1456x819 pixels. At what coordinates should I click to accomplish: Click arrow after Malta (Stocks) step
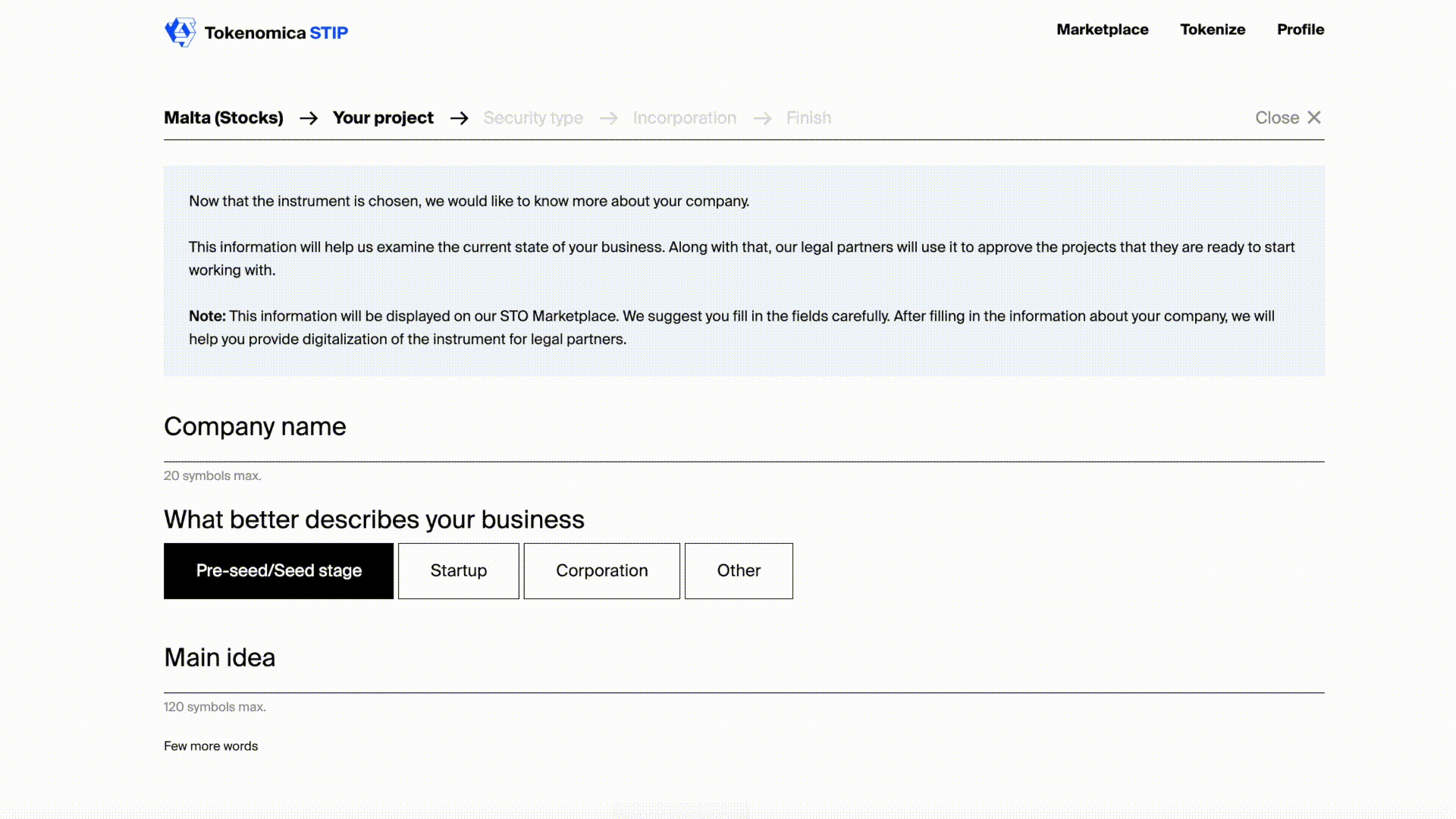[308, 118]
